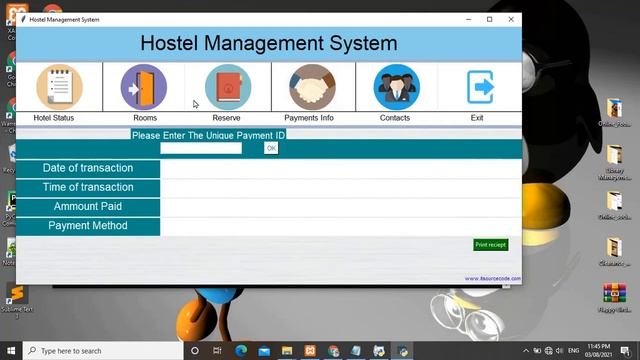This screenshot has width=640, height=360.
Task: Open the notification center icon
Action: (x=625, y=351)
